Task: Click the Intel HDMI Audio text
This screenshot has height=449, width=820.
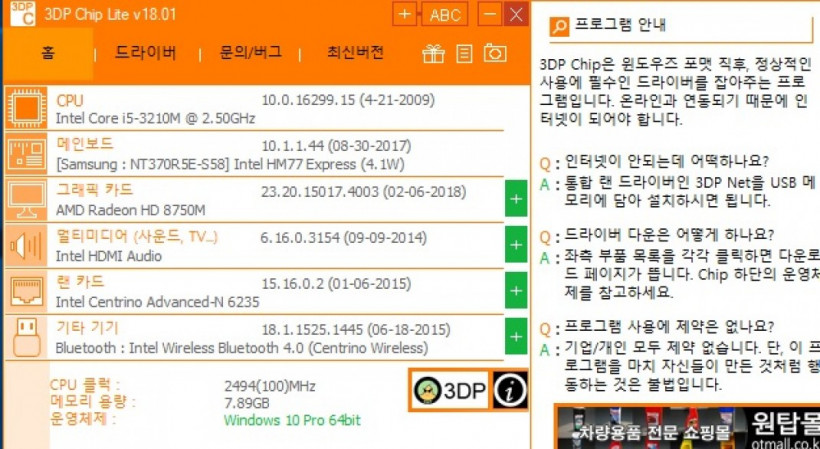Action: coord(108,256)
